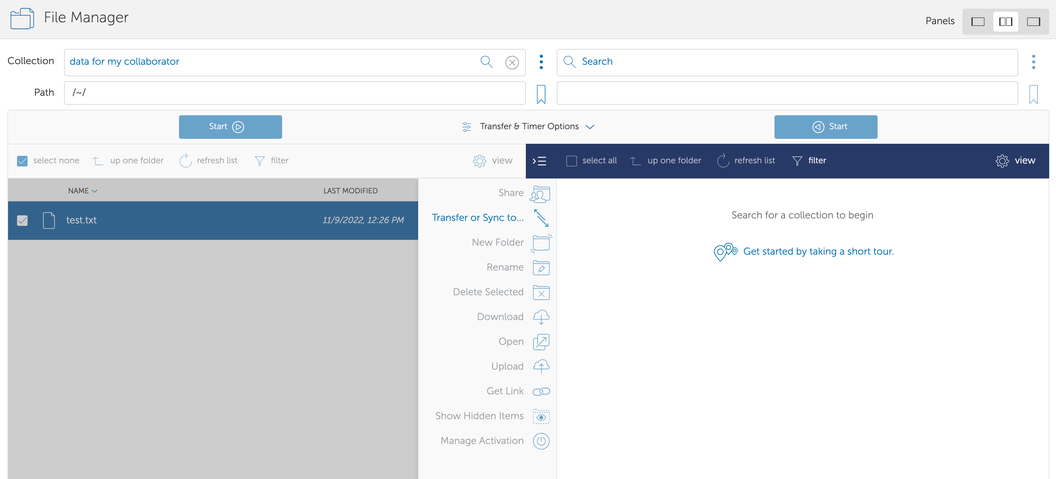
Task: Select the single panel layout icon
Action: click(x=978, y=22)
